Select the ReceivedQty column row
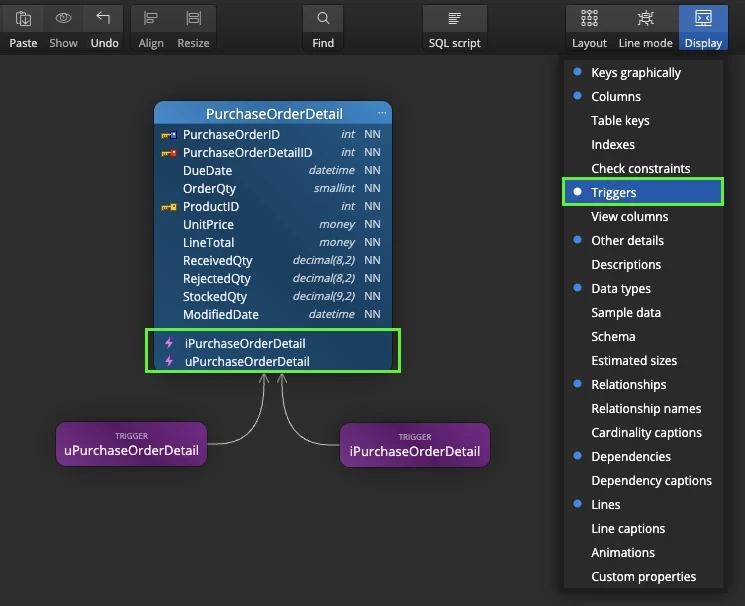Screen dimensions: 745x606 (273, 260)
